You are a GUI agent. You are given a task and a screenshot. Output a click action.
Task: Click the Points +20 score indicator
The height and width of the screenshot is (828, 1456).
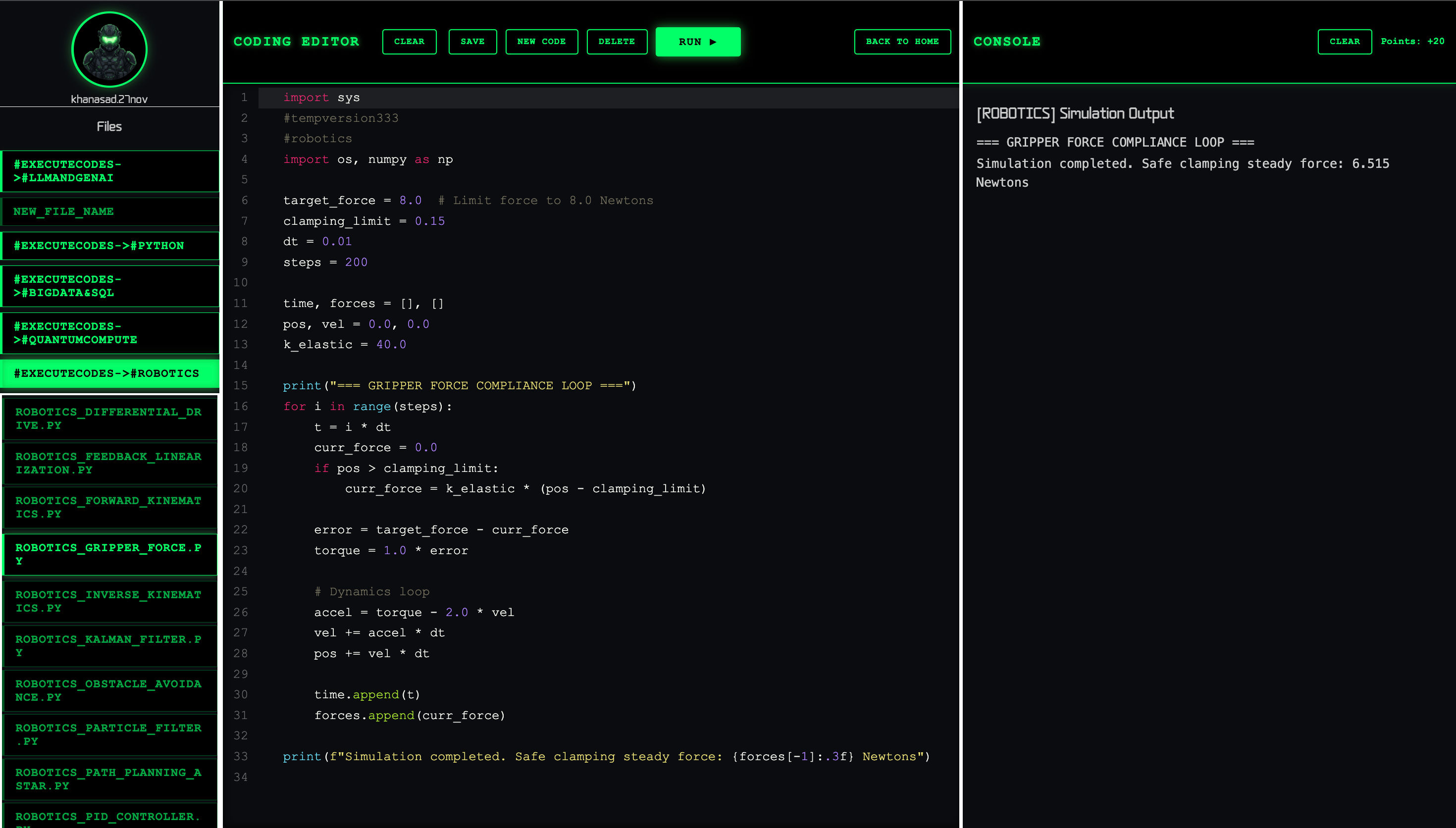point(1411,42)
